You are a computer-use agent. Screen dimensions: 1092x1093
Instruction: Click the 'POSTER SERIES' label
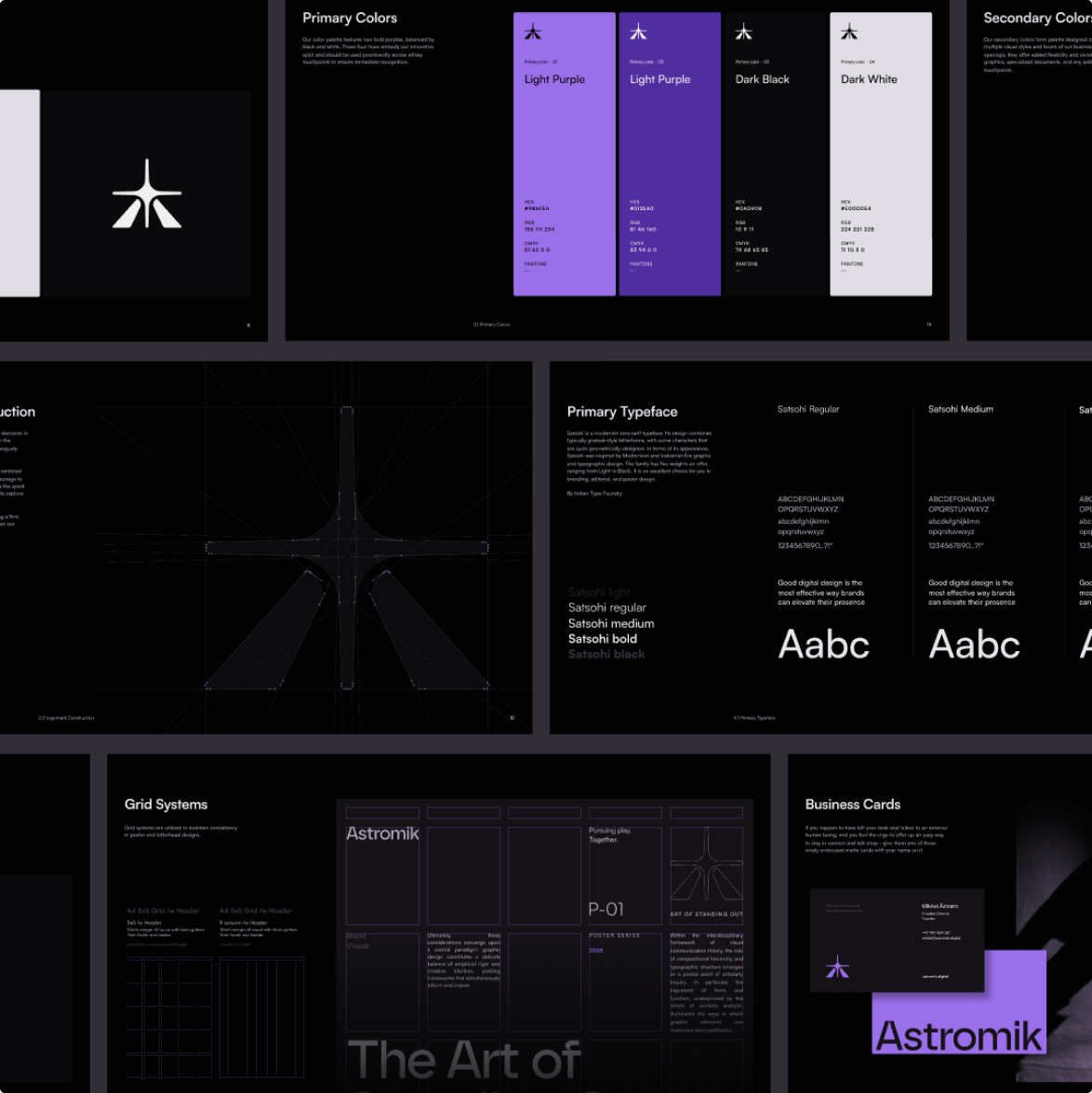click(614, 936)
